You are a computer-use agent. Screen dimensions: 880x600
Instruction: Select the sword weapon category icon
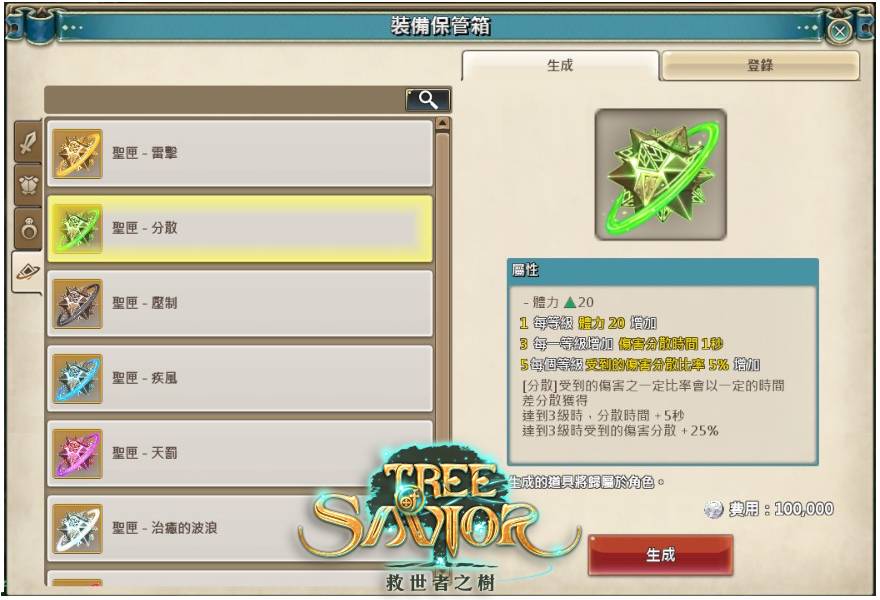29,141
